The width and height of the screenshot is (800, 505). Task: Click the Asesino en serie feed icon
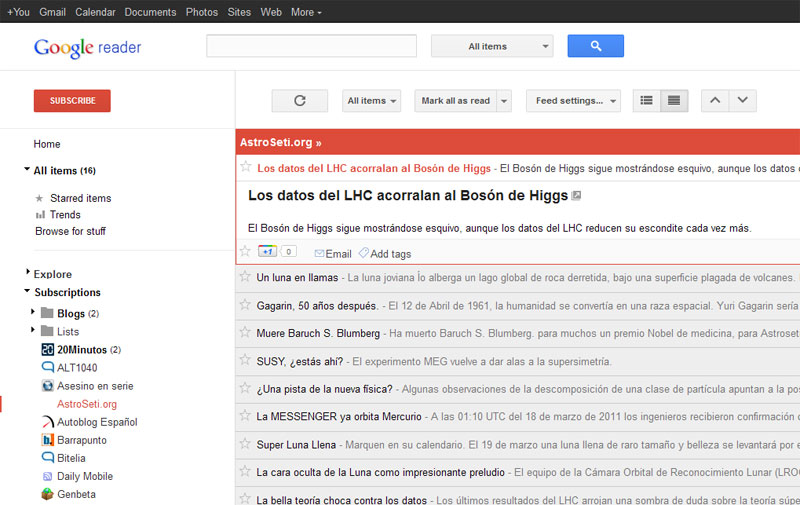pyautogui.click(x=47, y=386)
